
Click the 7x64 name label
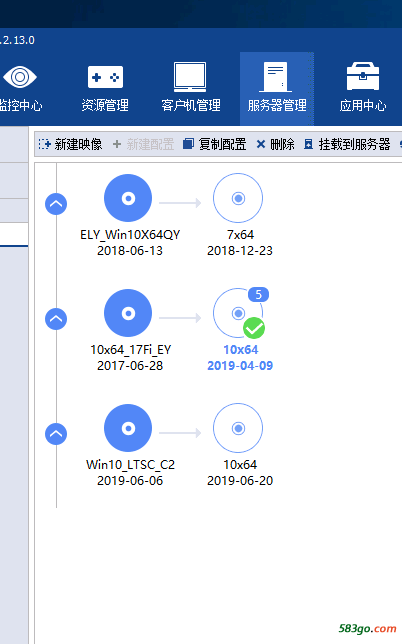240,235
